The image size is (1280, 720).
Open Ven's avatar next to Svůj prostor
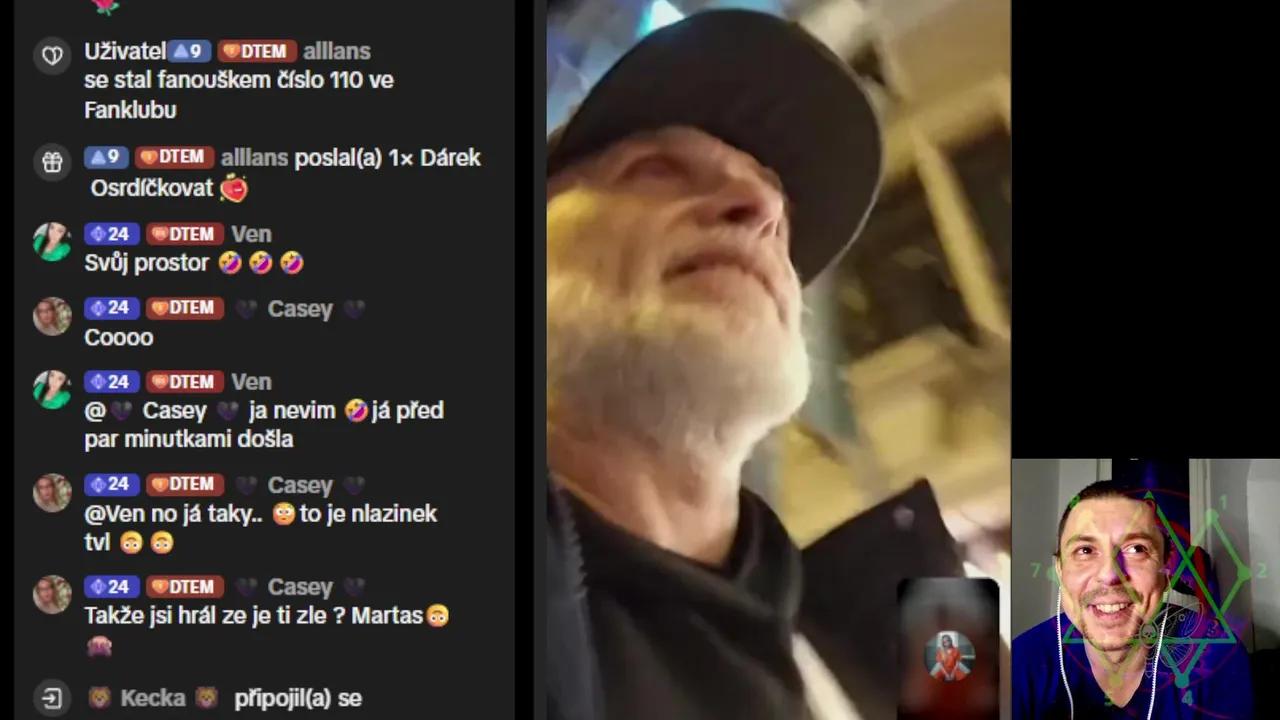pyautogui.click(x=52, y=241)
